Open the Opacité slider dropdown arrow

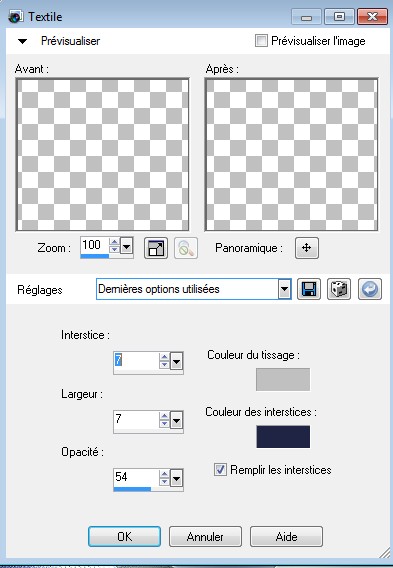pyautogui.click(x=176, y=479)
